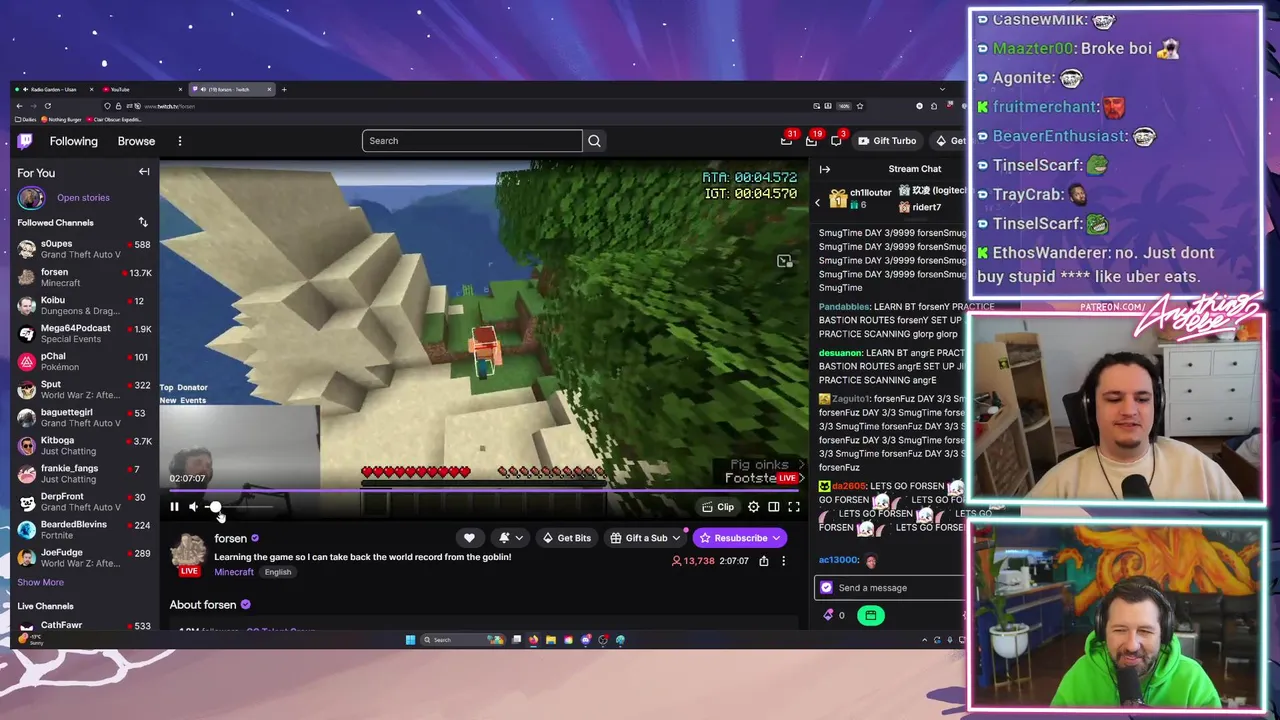Open the notifications icon with the 19 badge
The image size is (1280, 720).
[x=811, y=140]
